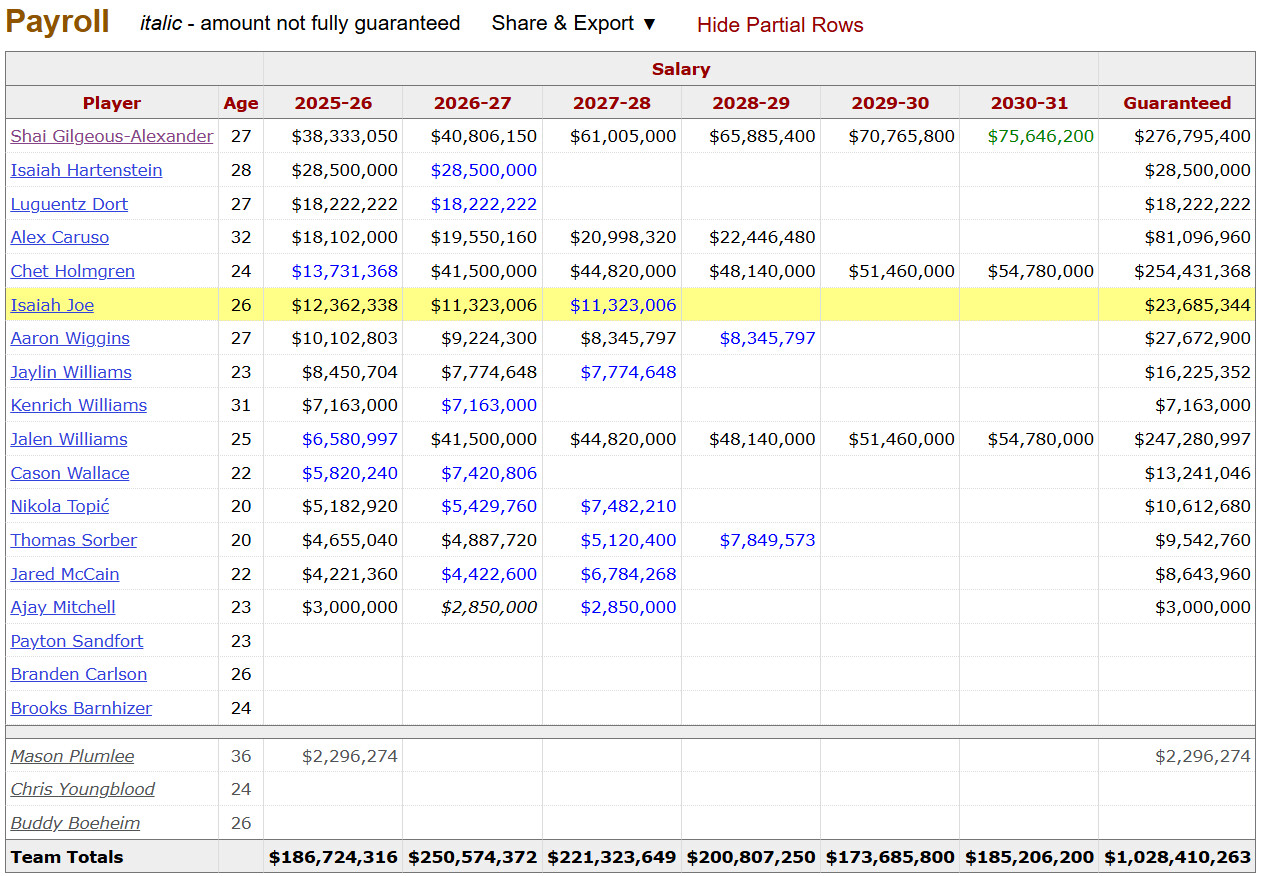The image size is (1263, 876).
Task: Open Kenrich Williams player link
Action: pos(79,405)
